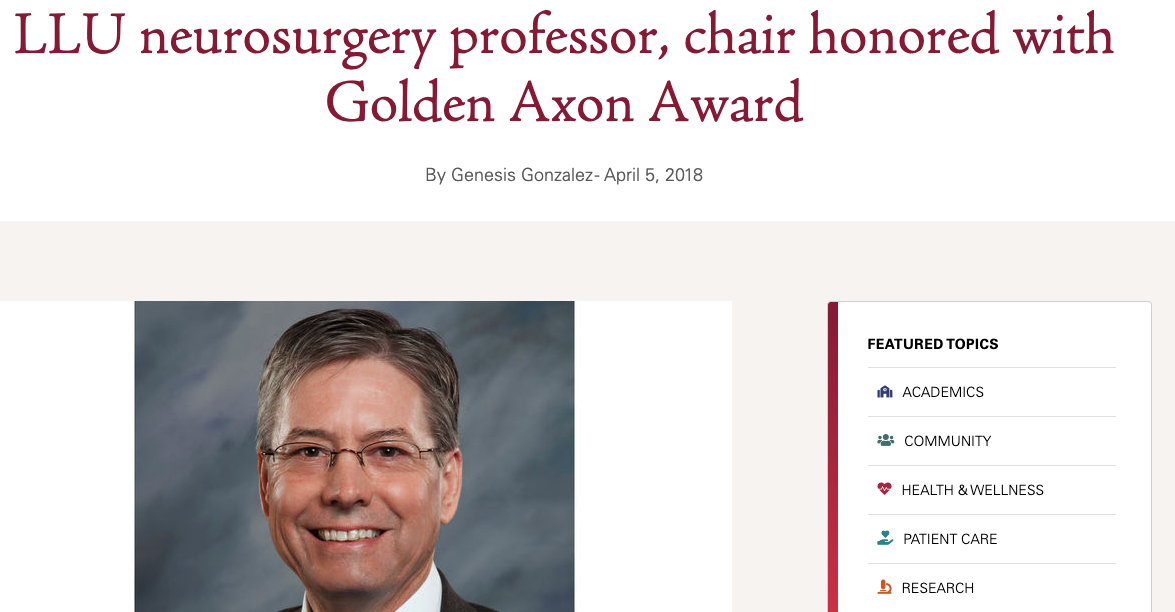Image resolution: width=1175 pixels, height=612 pixels.
Task: Click the Health & Wellness heartbeat icon
Action: coord(884,489)
